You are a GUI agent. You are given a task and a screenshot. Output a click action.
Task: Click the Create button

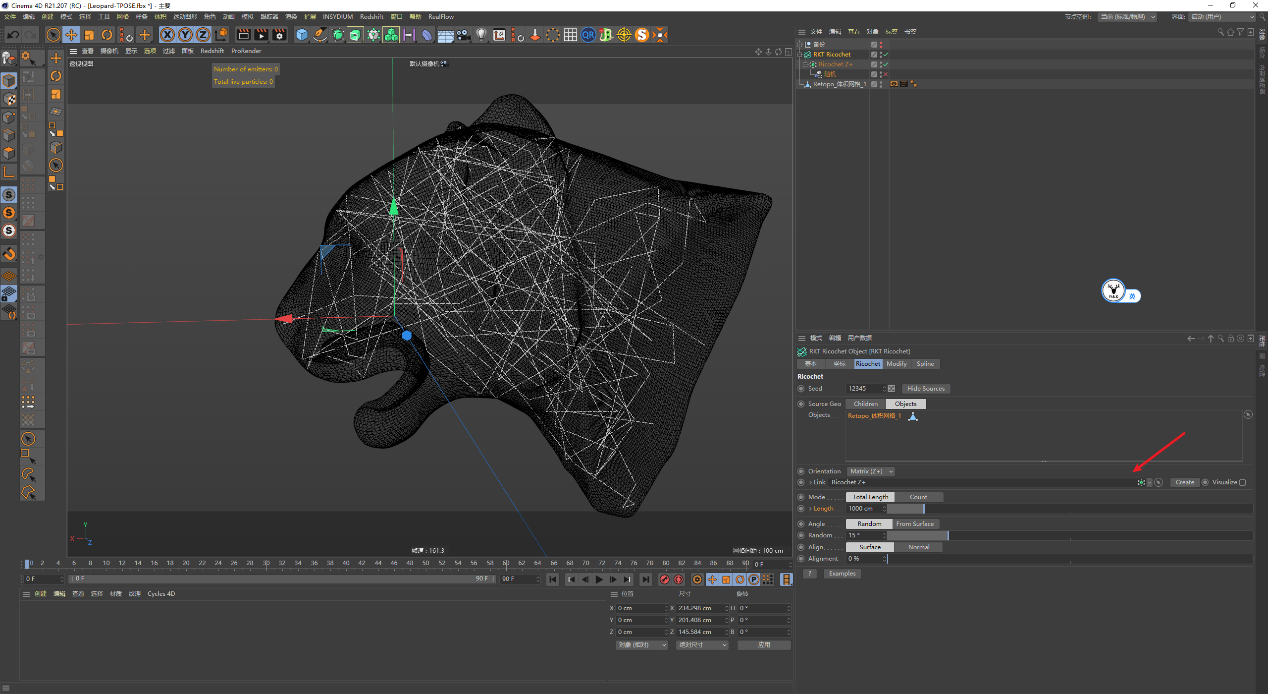coord(1185,482)
